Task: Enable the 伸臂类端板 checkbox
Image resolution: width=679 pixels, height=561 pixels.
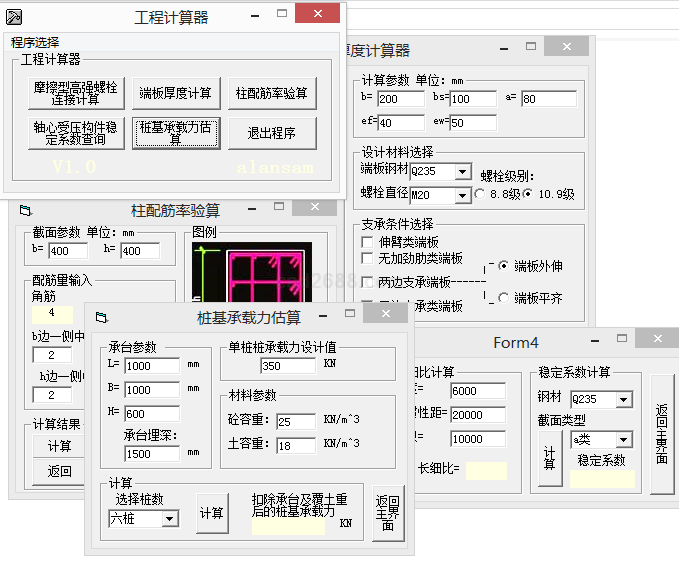Action: [368, 242]
